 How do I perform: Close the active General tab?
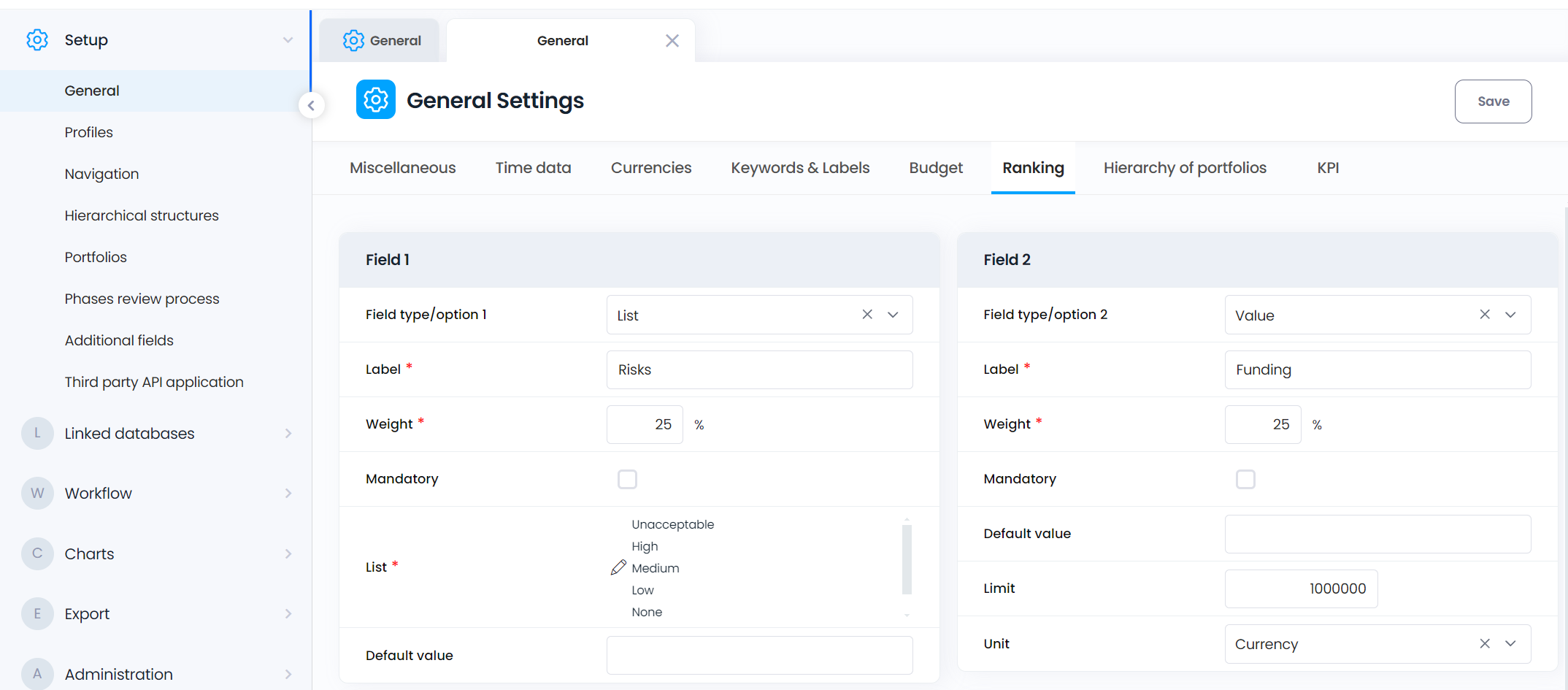pos(672,41)
